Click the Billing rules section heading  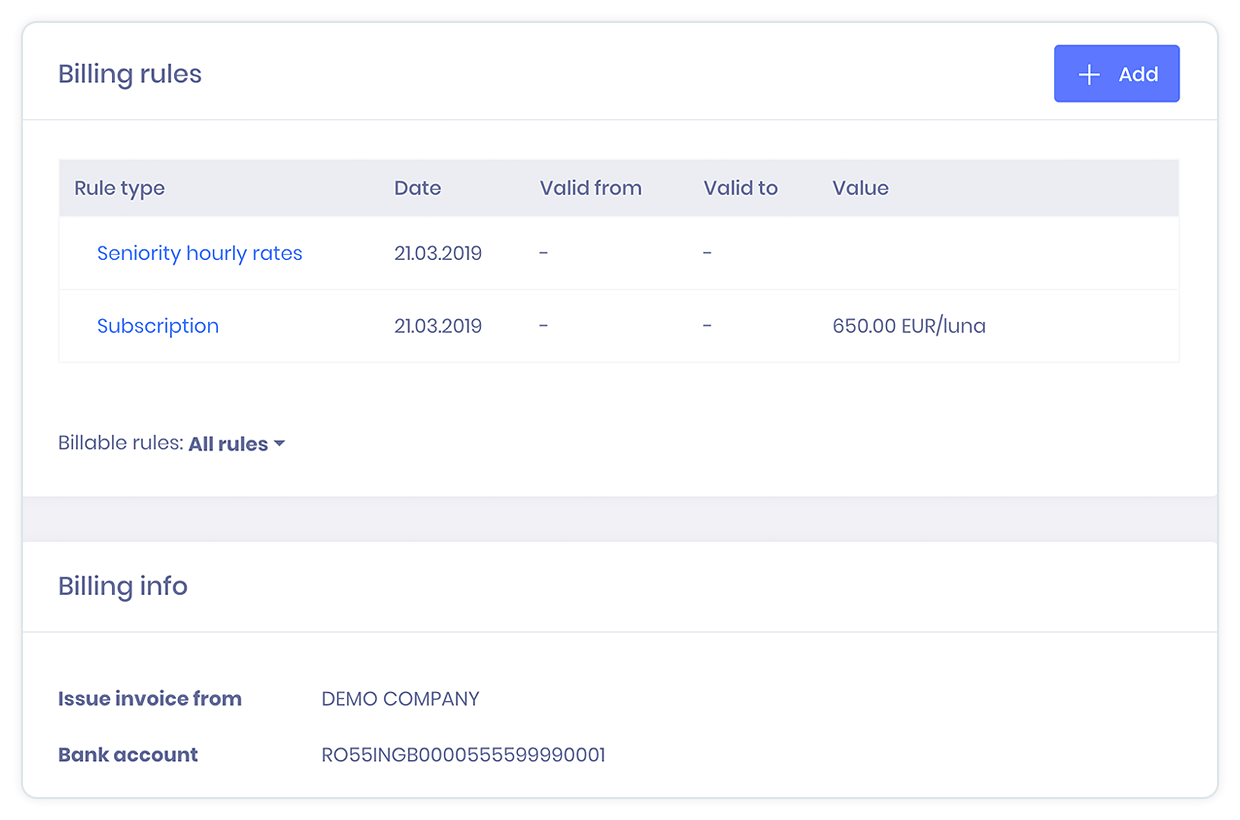pos(130,74)
